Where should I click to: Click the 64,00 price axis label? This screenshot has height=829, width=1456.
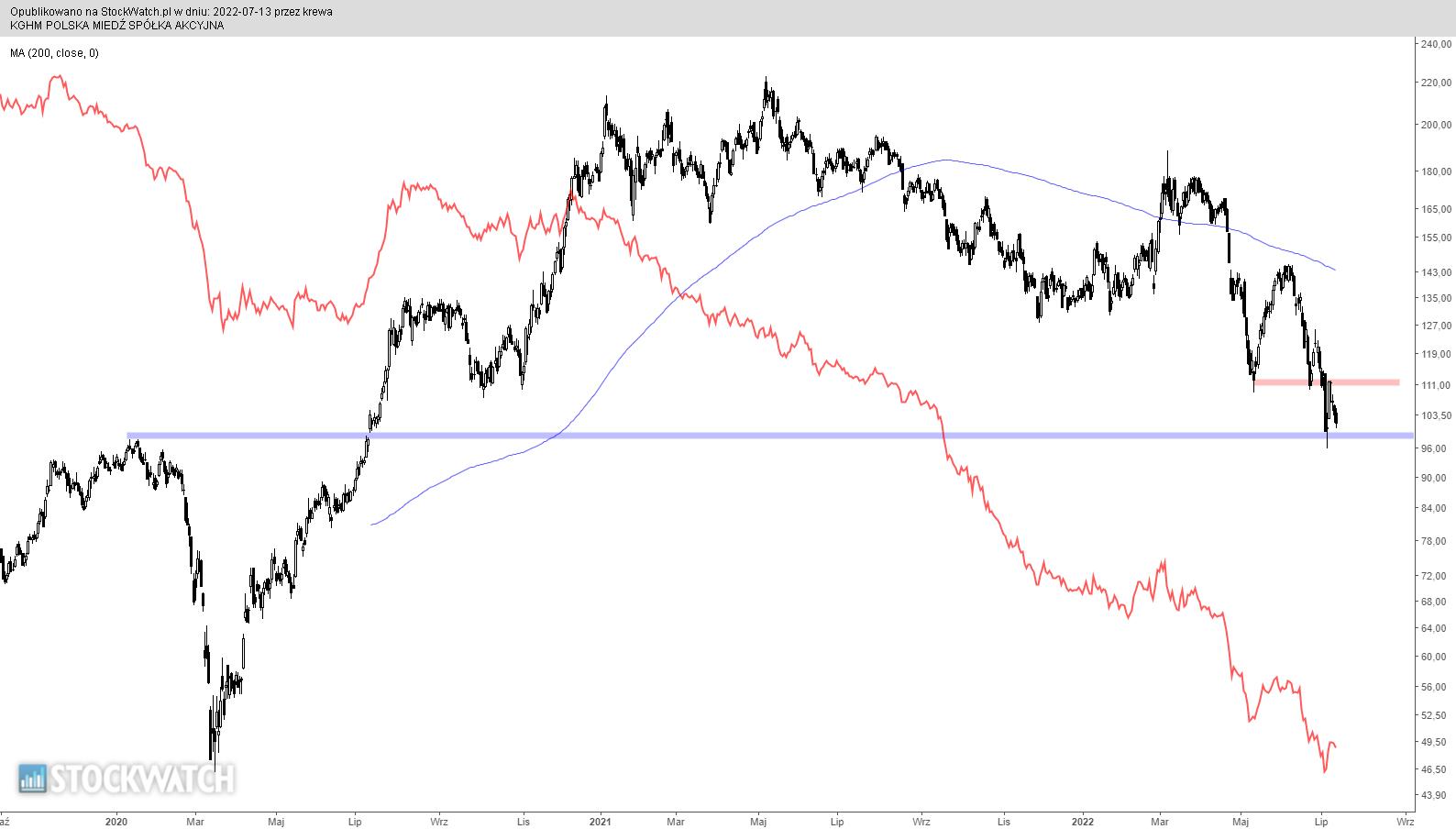[x=1434, y=629]
